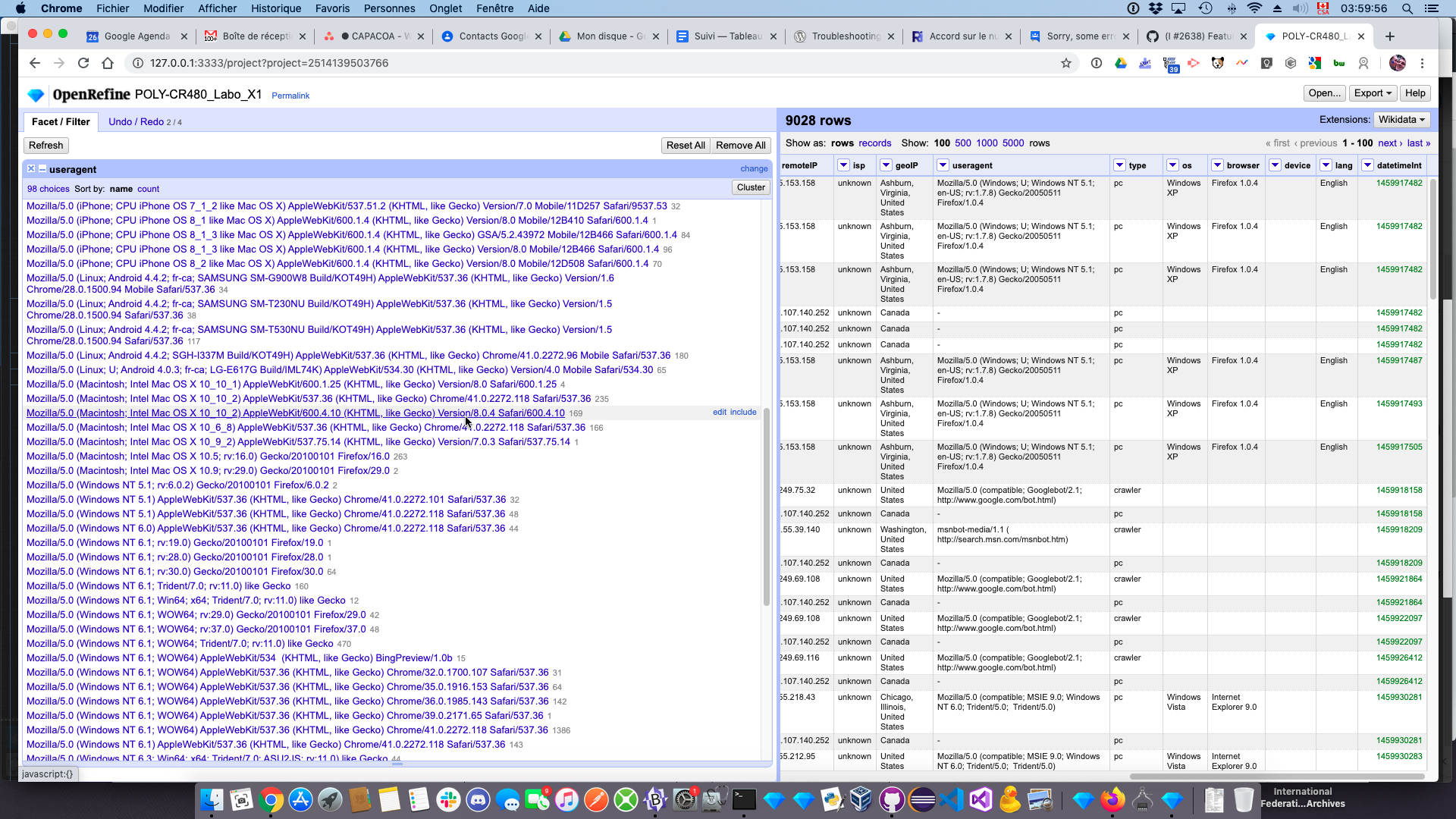The height and width of the screenshot is (819, 1456).
Task: Open Music app from the dock
Action: coord(566,799)
